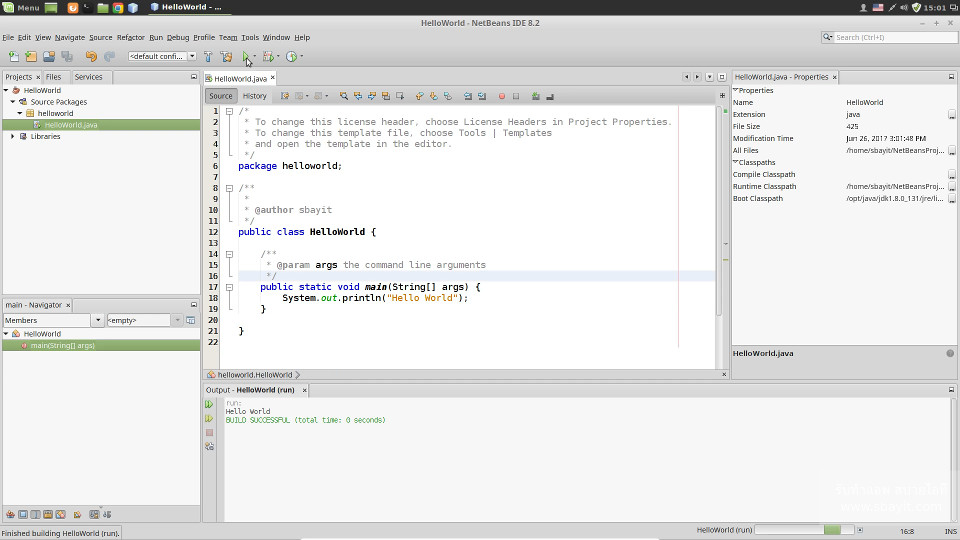Click the Shift Line Right icon
960x540 pixels.
pyautogui.click(x=482, y=96)
